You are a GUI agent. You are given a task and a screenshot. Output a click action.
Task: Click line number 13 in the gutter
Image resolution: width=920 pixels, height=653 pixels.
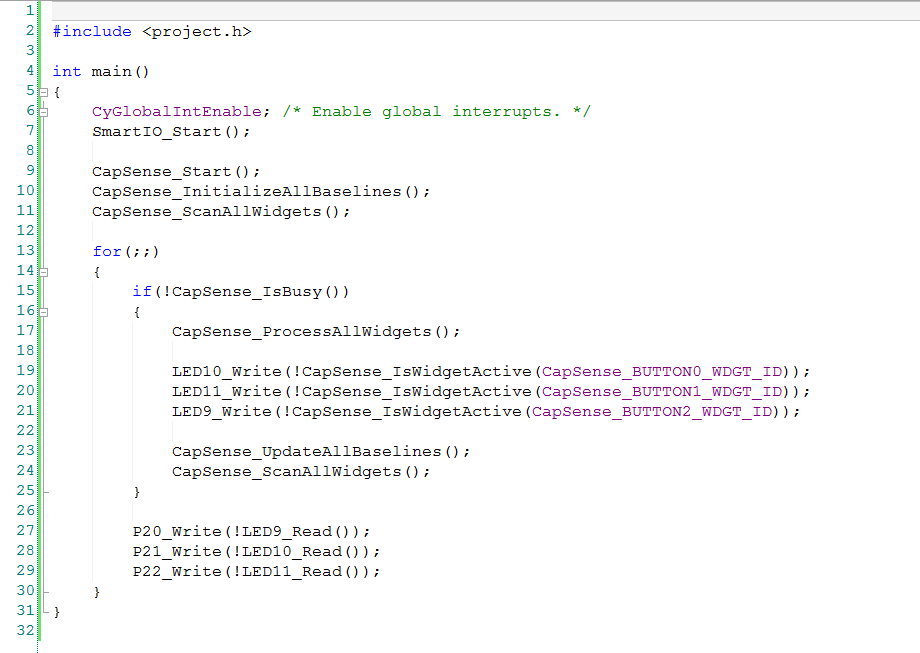click(x=25, y=250)
